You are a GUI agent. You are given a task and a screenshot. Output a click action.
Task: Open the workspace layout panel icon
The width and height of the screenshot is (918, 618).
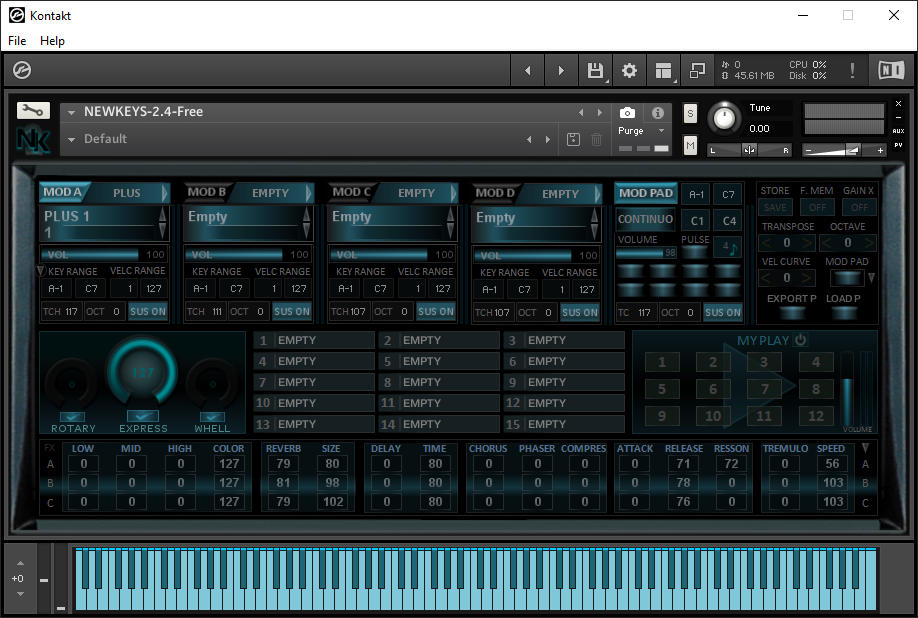pyautogui.click(x=663, y=71)
